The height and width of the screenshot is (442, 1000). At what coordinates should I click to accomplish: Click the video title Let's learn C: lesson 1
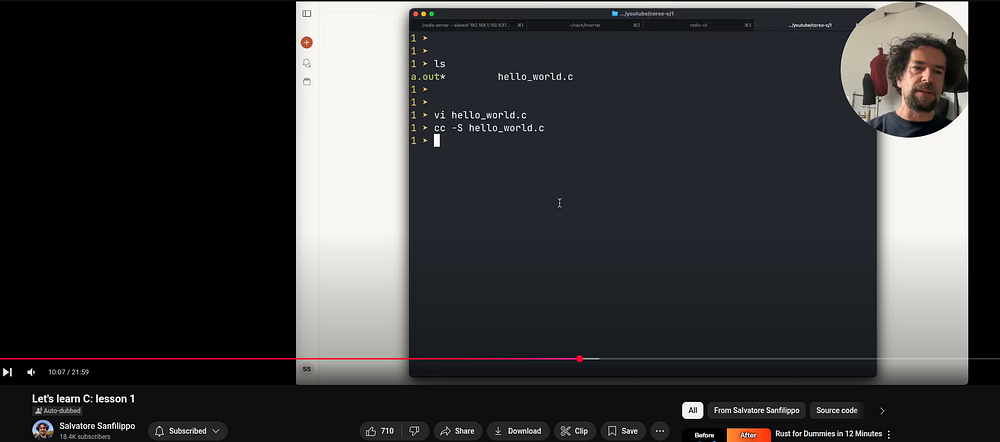point(84,399)
